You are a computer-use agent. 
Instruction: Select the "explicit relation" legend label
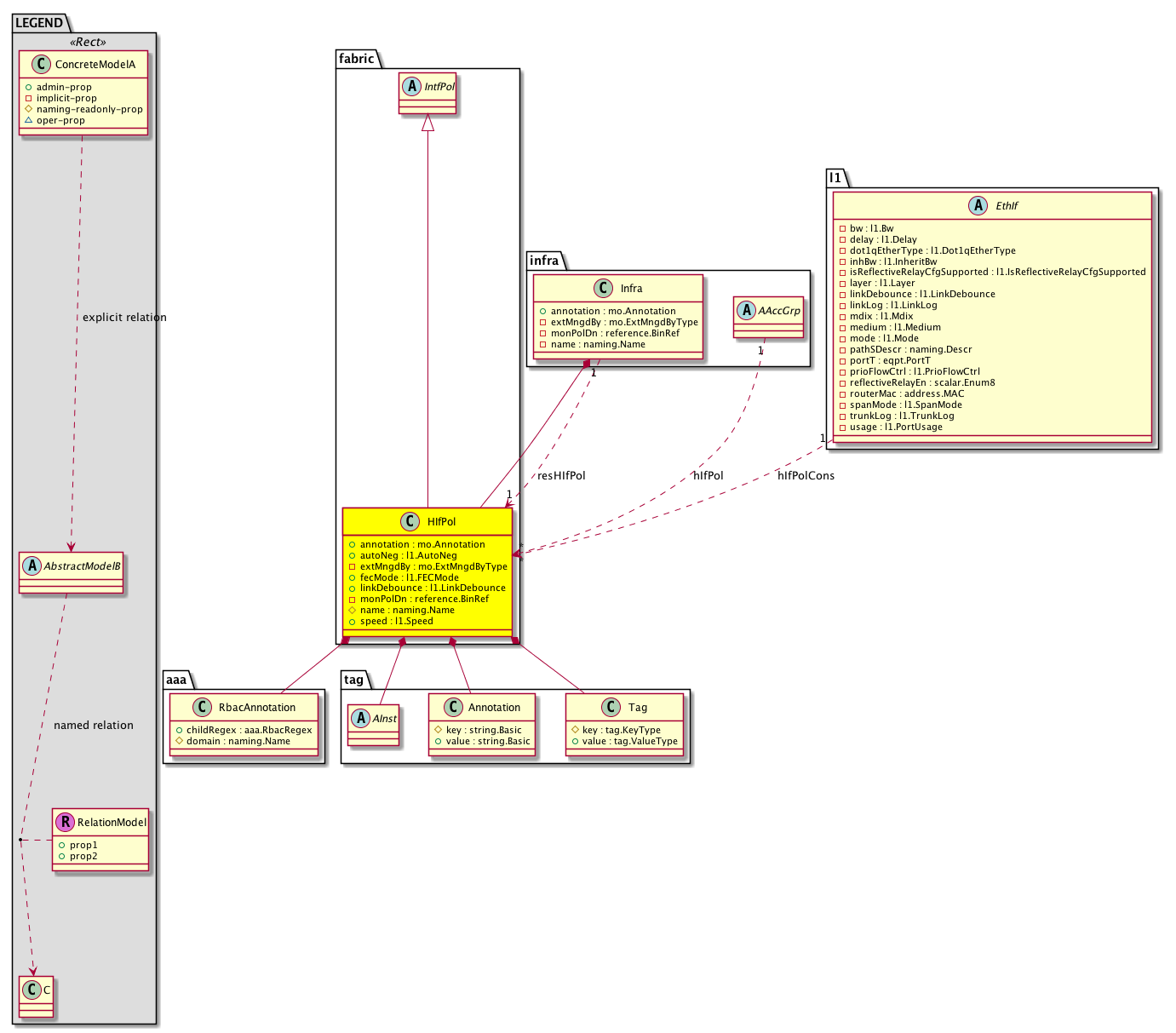tap(124, 318)
